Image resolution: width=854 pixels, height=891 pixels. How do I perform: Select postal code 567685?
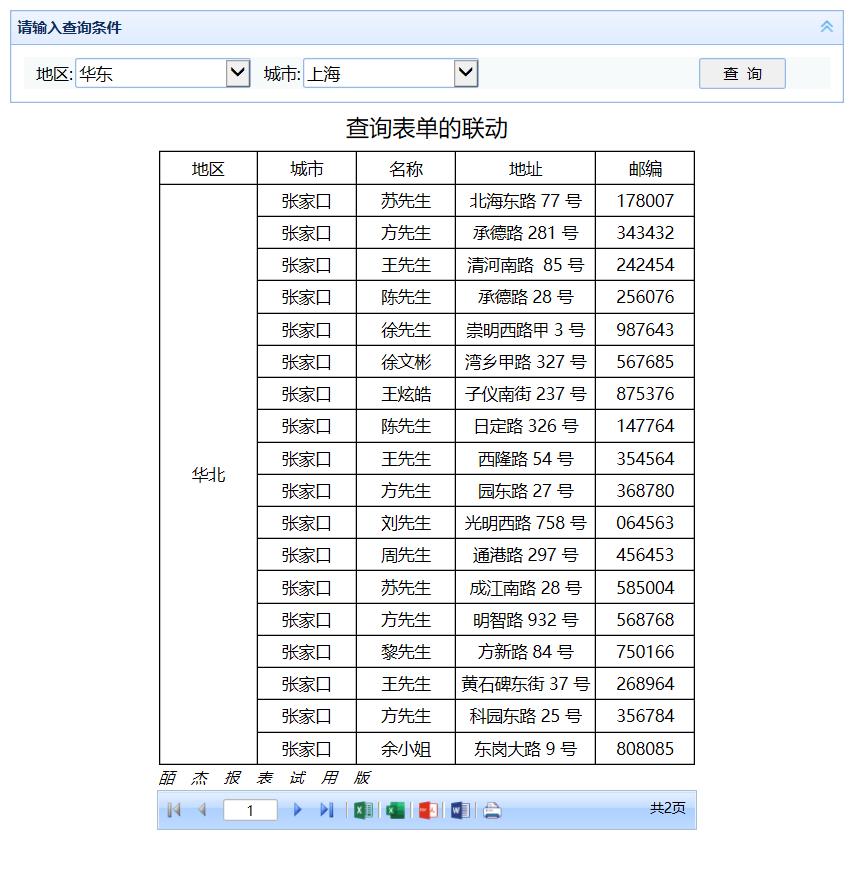[645, 361]
